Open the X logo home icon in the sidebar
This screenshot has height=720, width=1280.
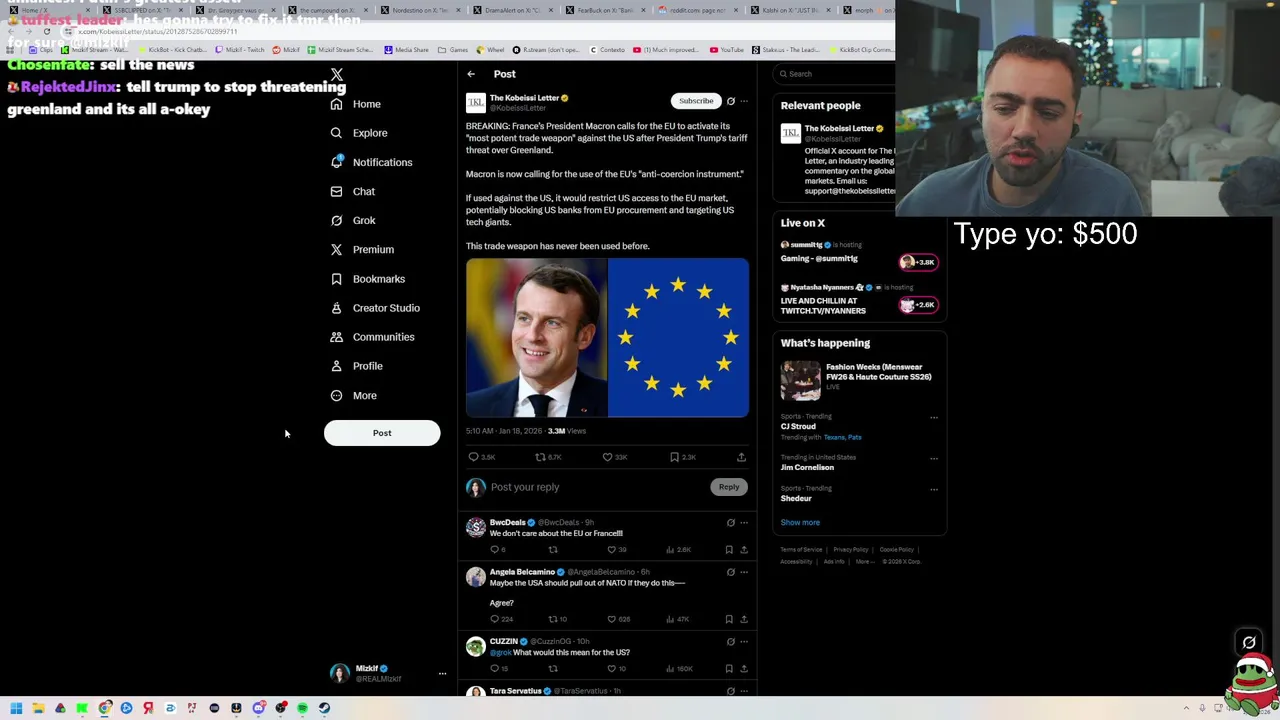click(337, 75)
